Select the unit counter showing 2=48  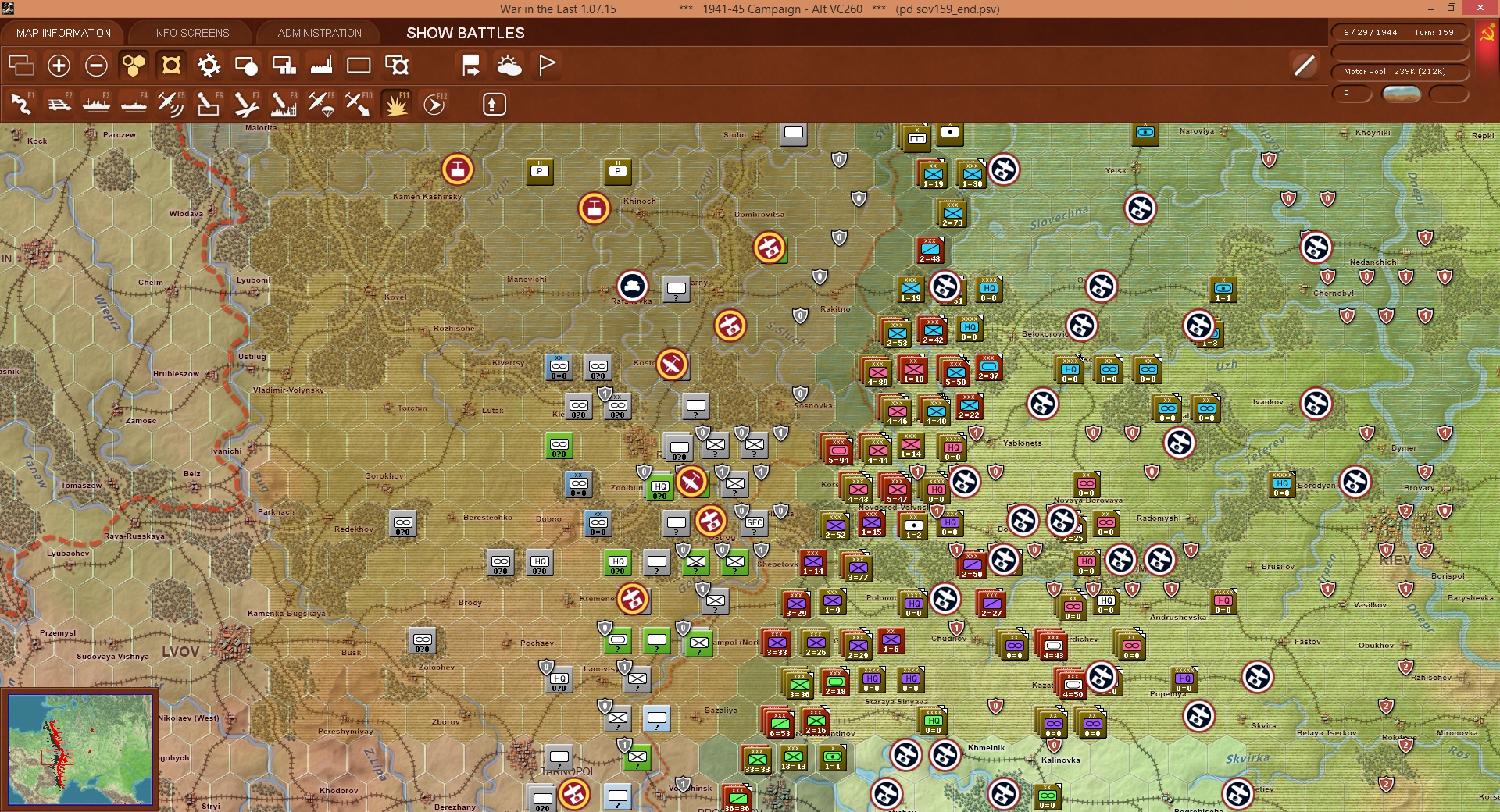930,250
